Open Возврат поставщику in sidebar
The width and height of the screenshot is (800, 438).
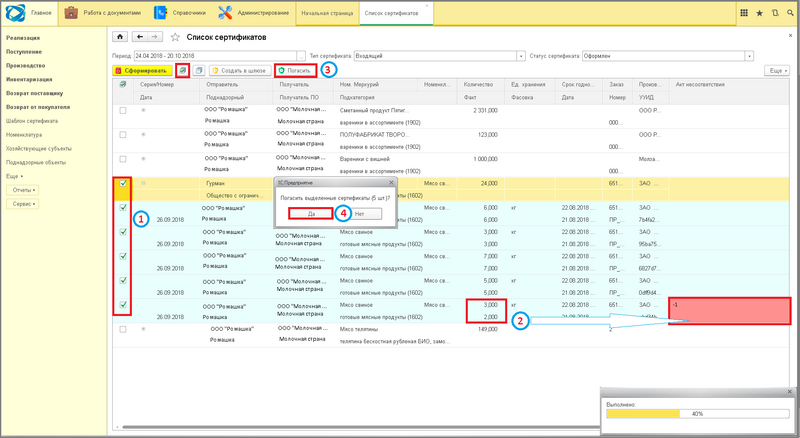(x=35, y=93)
